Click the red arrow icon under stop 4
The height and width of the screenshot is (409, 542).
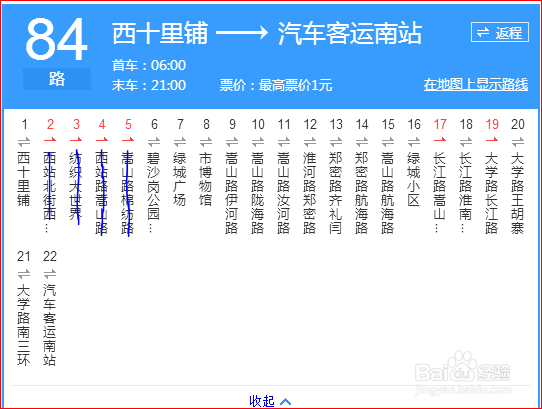coord(102,140)
